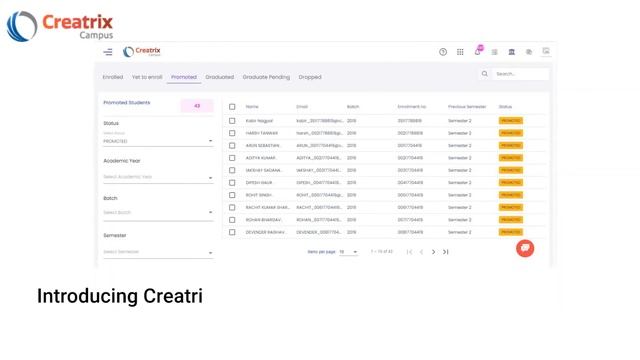Click the Batch column header
The height and width of the screenshot is (360, 640).
tap(353, 107)
